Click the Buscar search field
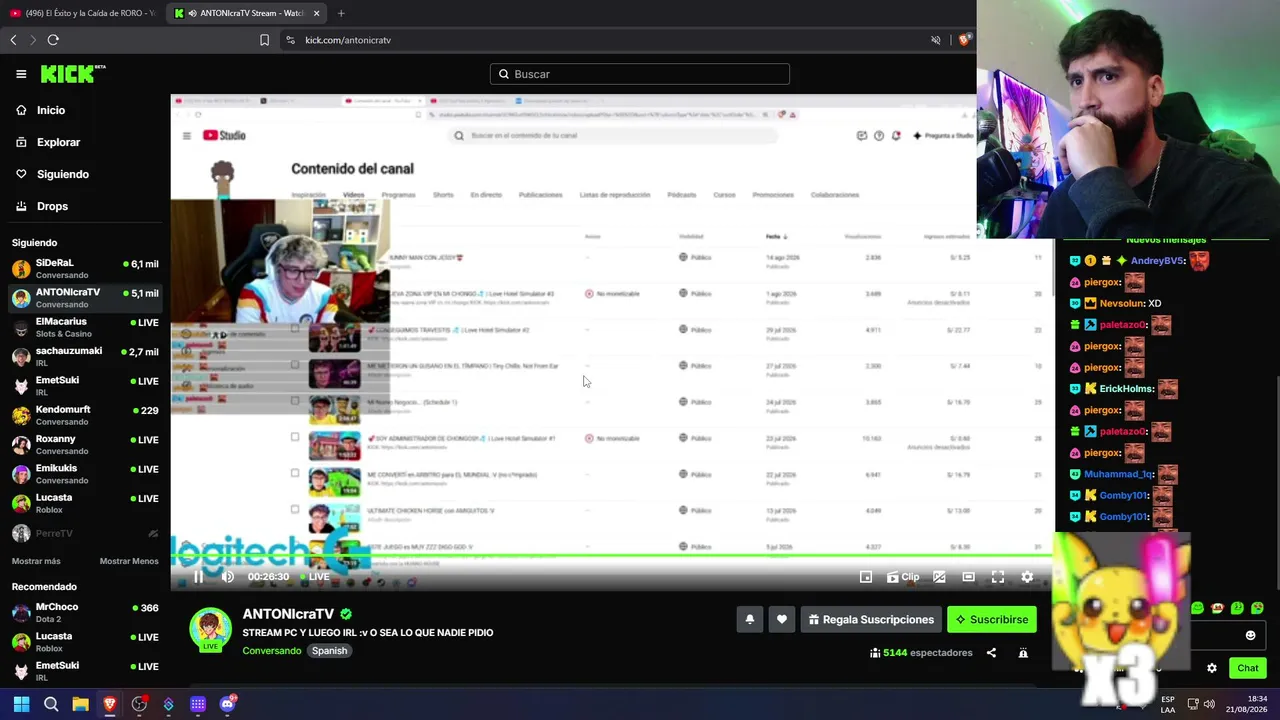The image size is (1280, 720). 640,74
